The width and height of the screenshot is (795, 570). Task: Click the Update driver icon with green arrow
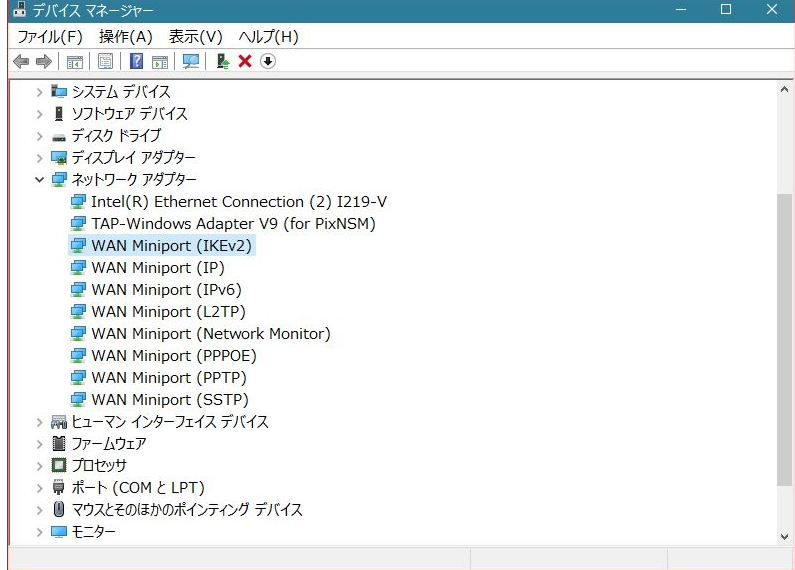tap(222, 61)
